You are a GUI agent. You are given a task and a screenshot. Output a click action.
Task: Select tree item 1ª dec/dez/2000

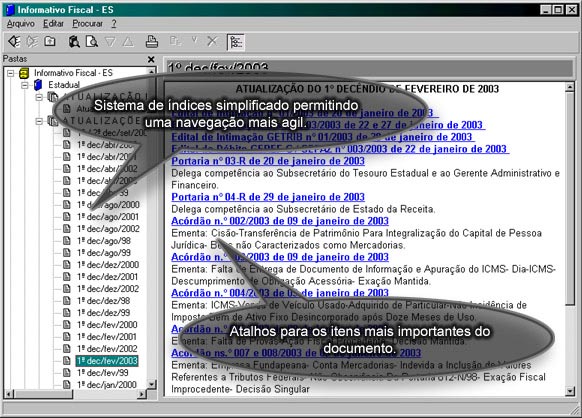pyautogui.click(x=108, y=264)
